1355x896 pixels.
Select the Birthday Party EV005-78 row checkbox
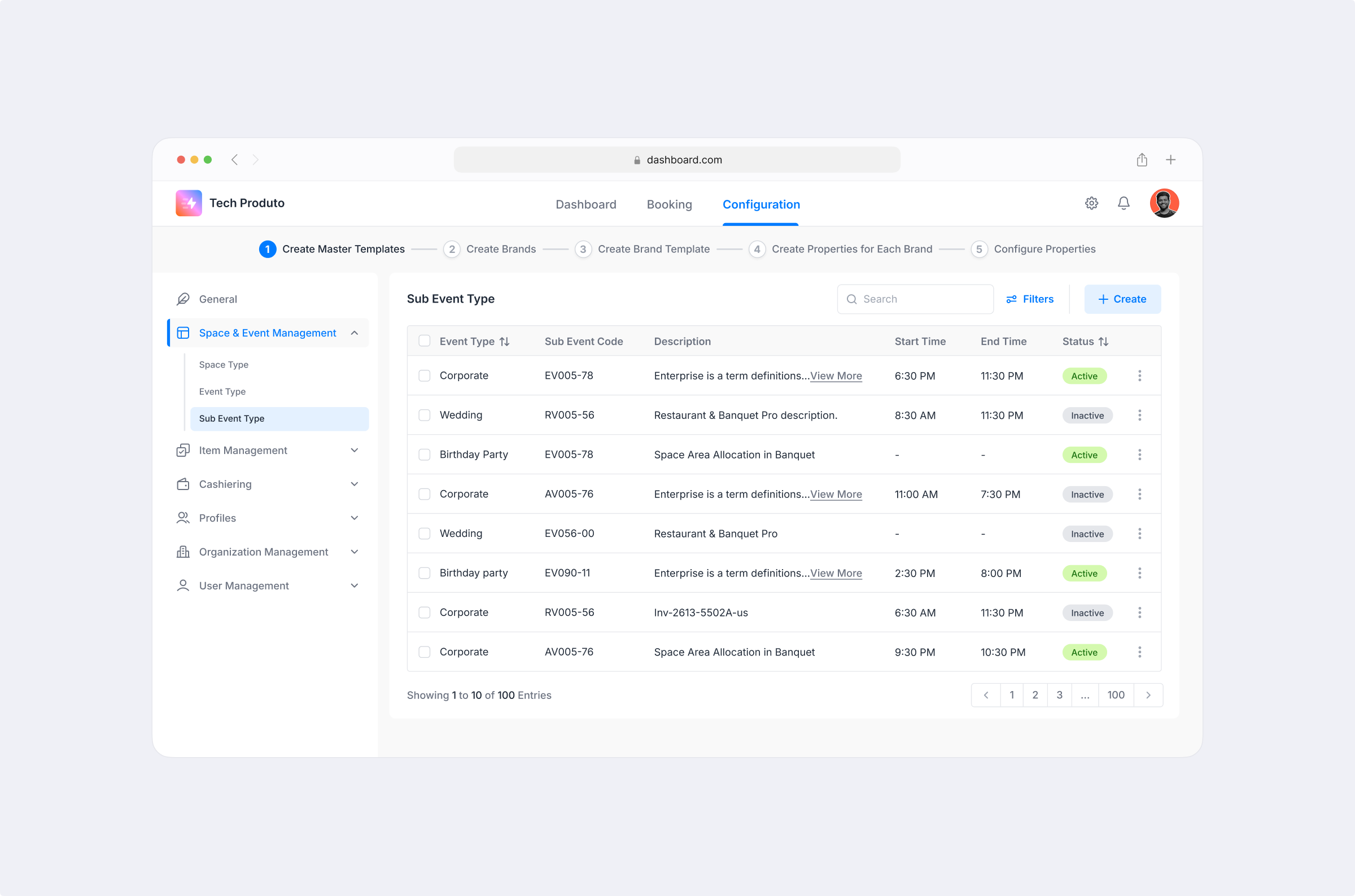point(425,454)
